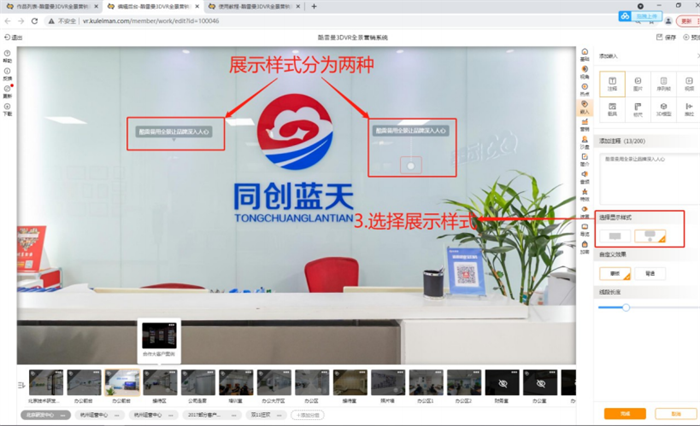Close the middle browser tab

point(197,6)
